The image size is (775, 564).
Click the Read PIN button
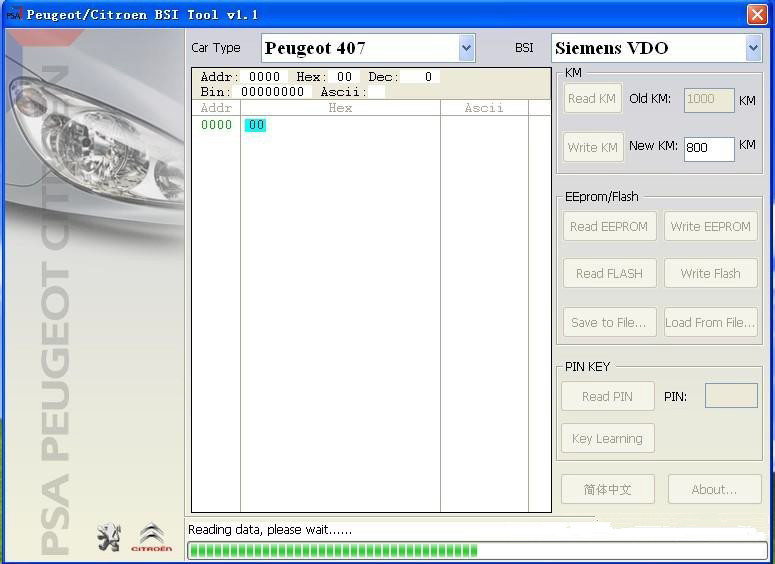pyautogui.click(x=607, y=396)
